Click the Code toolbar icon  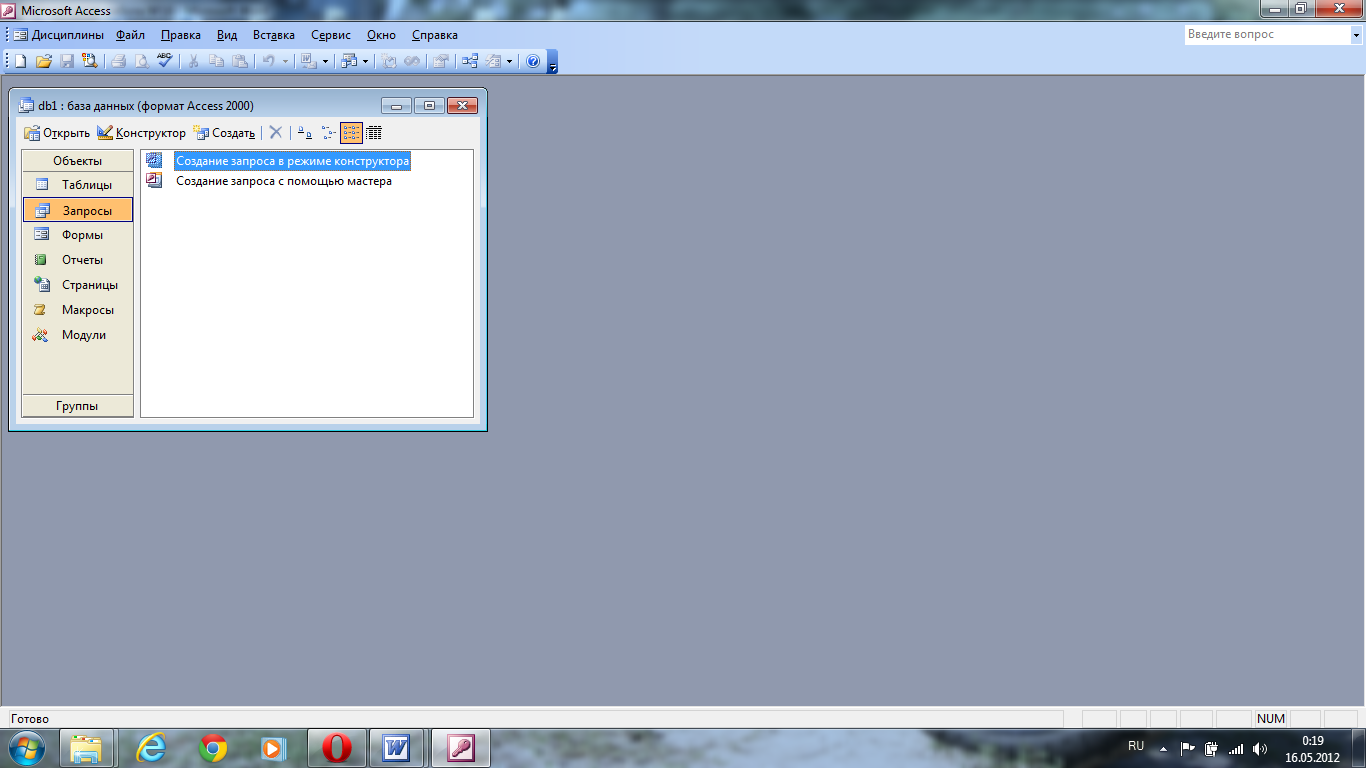coord(388,61)
